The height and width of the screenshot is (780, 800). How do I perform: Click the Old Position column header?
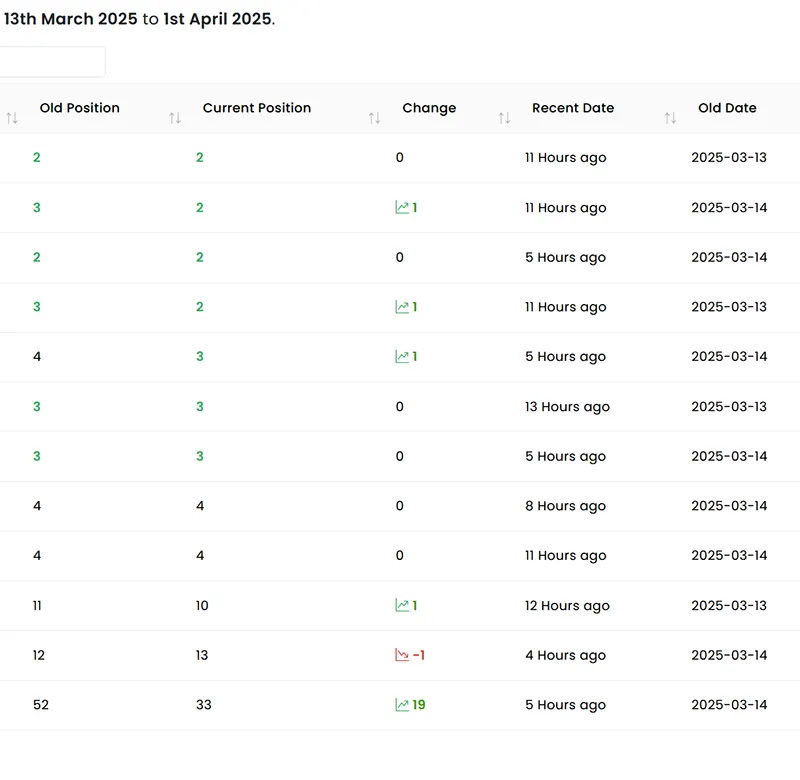click(x=80, y=108)
